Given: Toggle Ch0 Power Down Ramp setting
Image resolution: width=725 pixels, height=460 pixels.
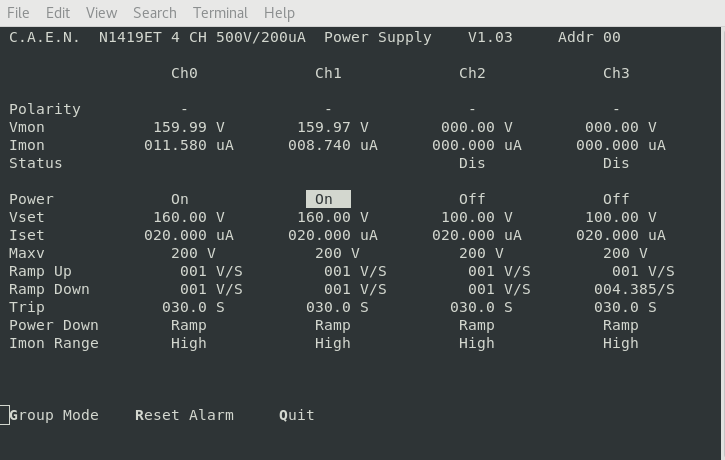Looking at the screenshot, I should point(189,325).
